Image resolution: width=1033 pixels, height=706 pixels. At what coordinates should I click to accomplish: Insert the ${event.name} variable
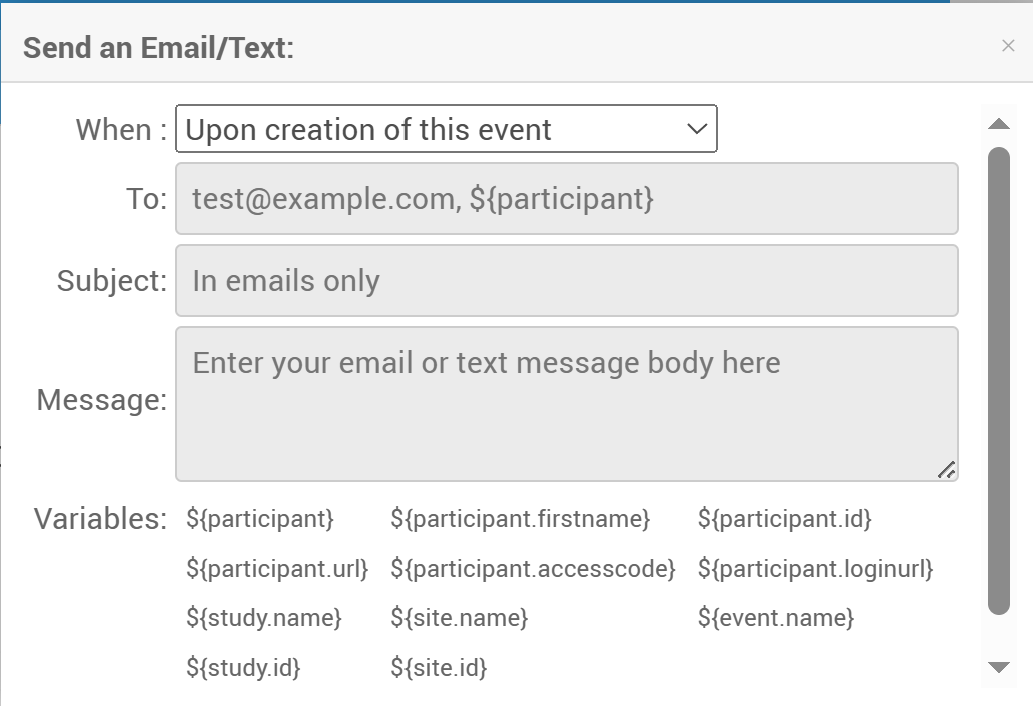coord(776,618)
